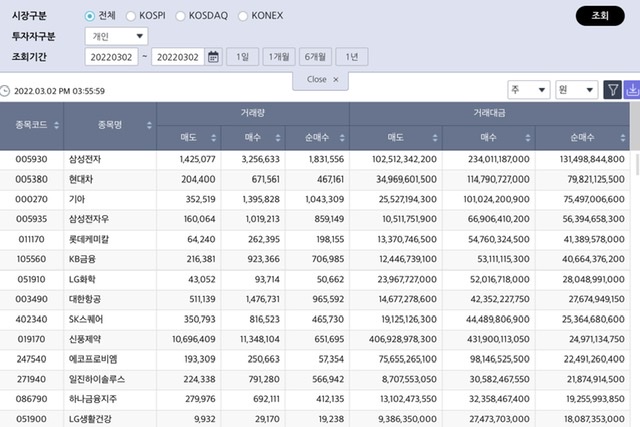Close the panel via Close tab
This screenshot has width=640, height=427.
(x=322, y=79)
